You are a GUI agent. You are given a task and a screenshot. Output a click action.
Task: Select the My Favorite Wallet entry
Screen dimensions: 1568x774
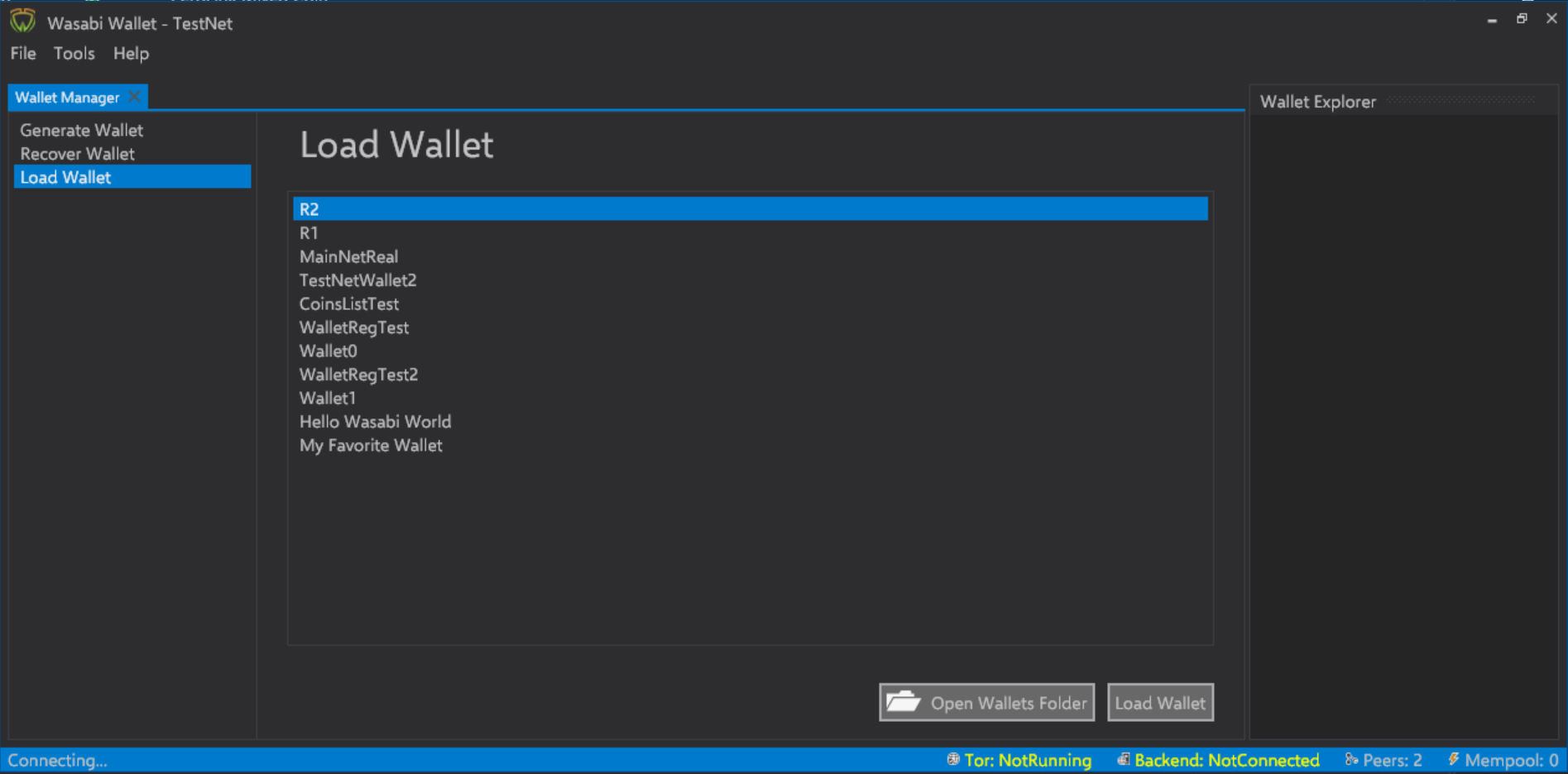pos(750,445)
